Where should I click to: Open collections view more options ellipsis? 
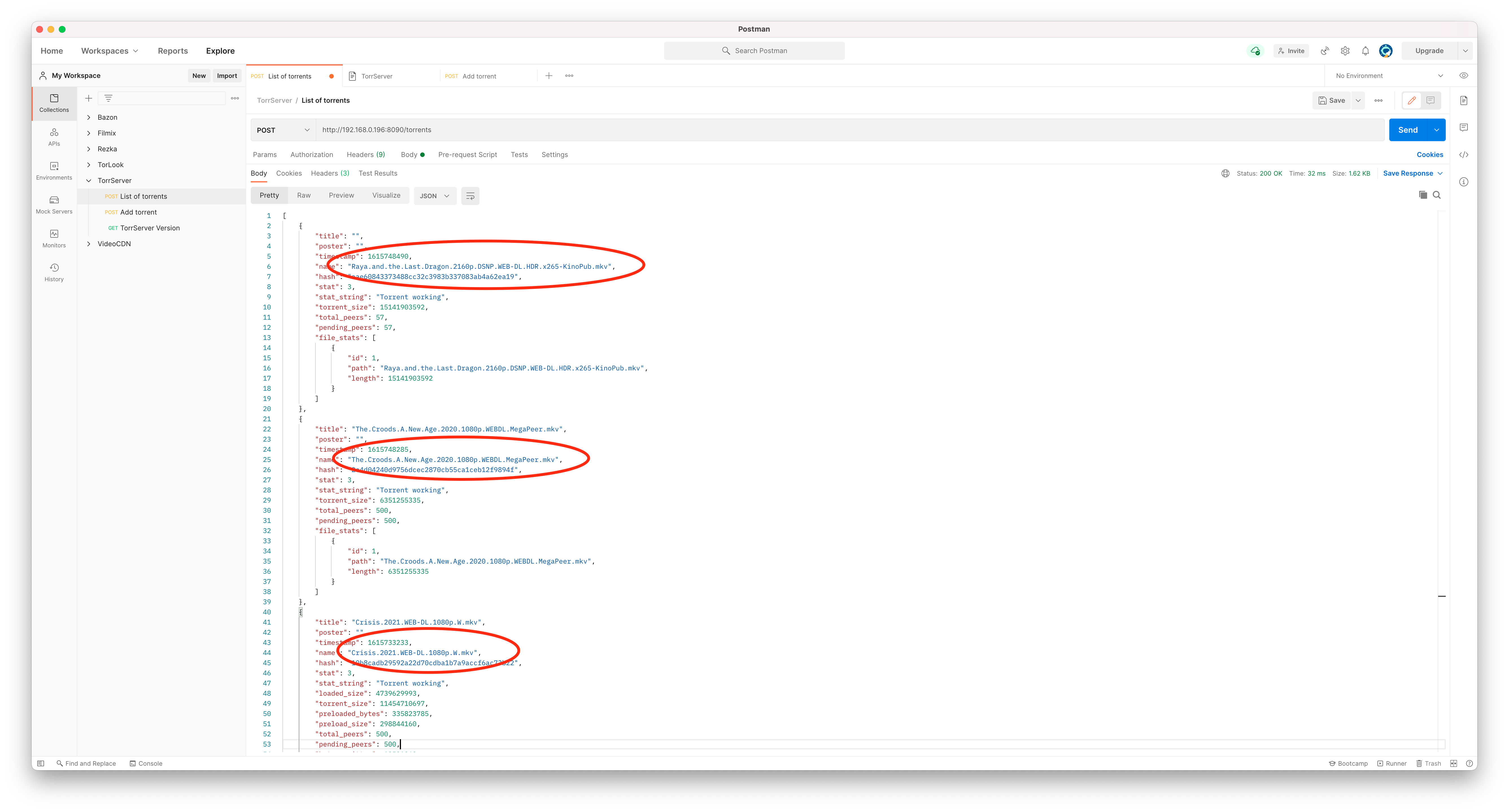235,99
